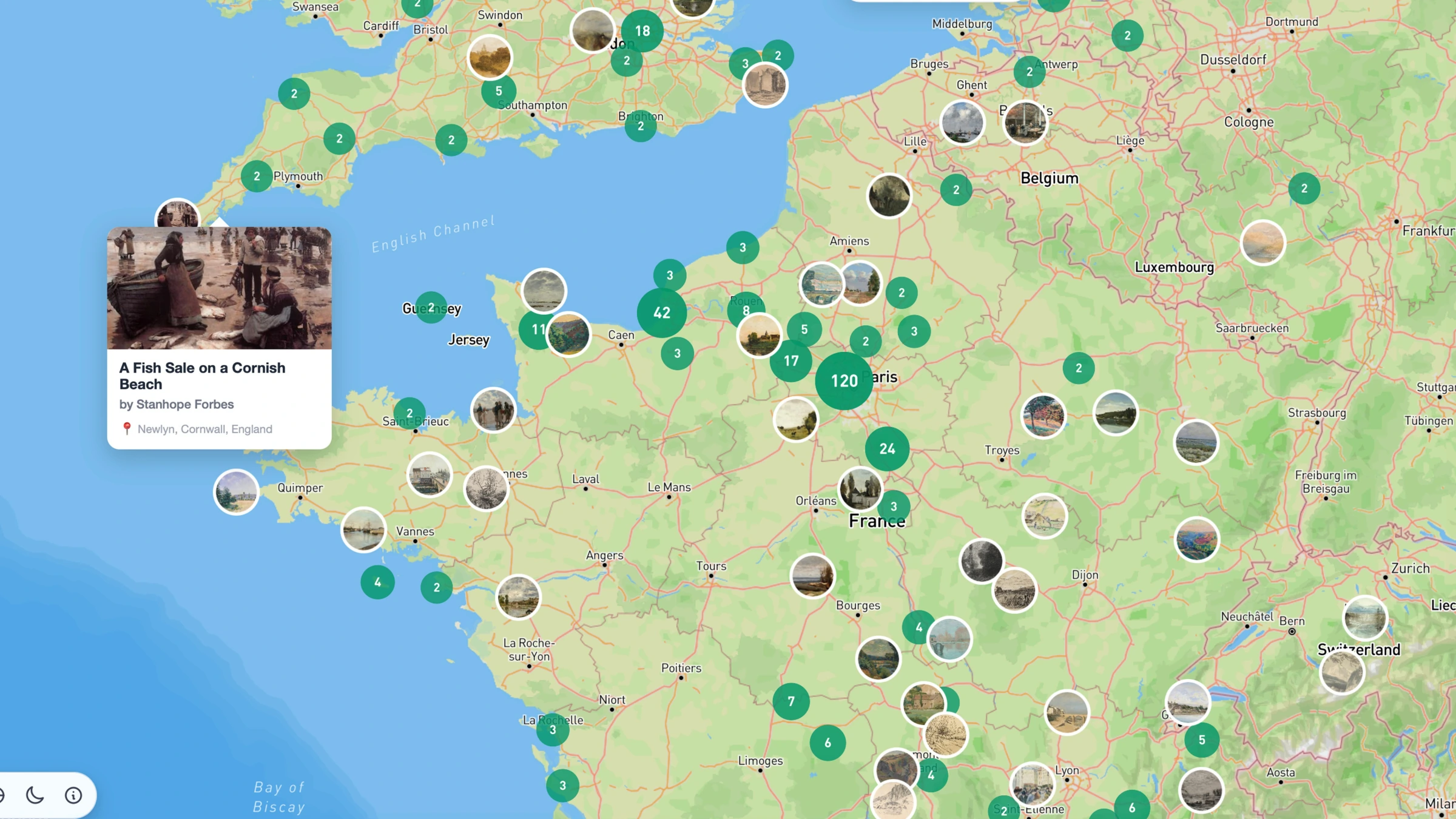This screenshot has width=1456, height=819.
Task: Expand the 2 cluster beside Plymouth
Action: click(x=257, y=176)
